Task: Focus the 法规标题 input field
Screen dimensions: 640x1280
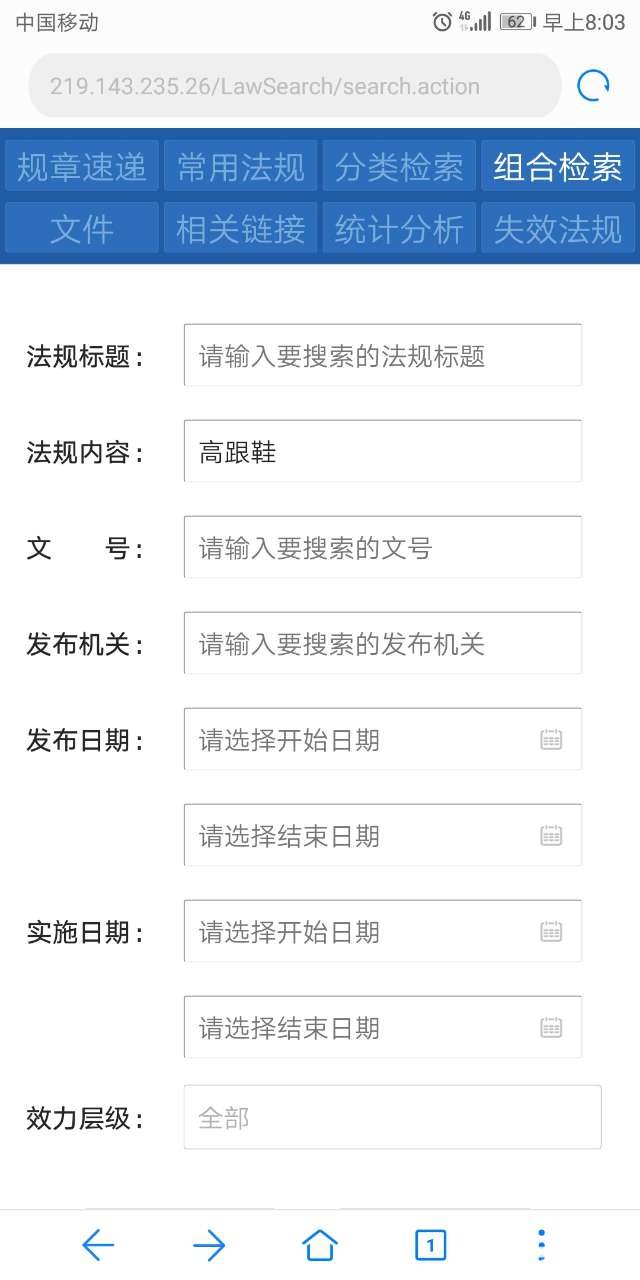Action: pos(383,355)
